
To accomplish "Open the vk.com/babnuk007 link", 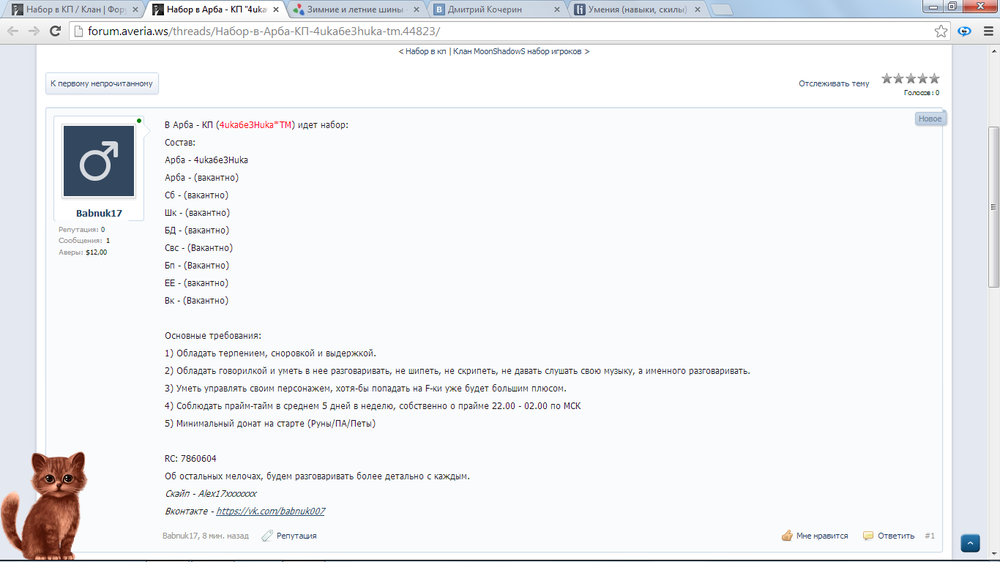I will point(270,511).
